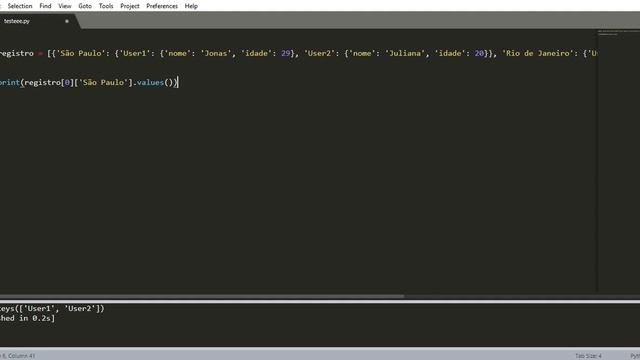The height and width of the screenshot is (360, 640).
Task: Open the Project menu
Action: [x=130, y=6]
